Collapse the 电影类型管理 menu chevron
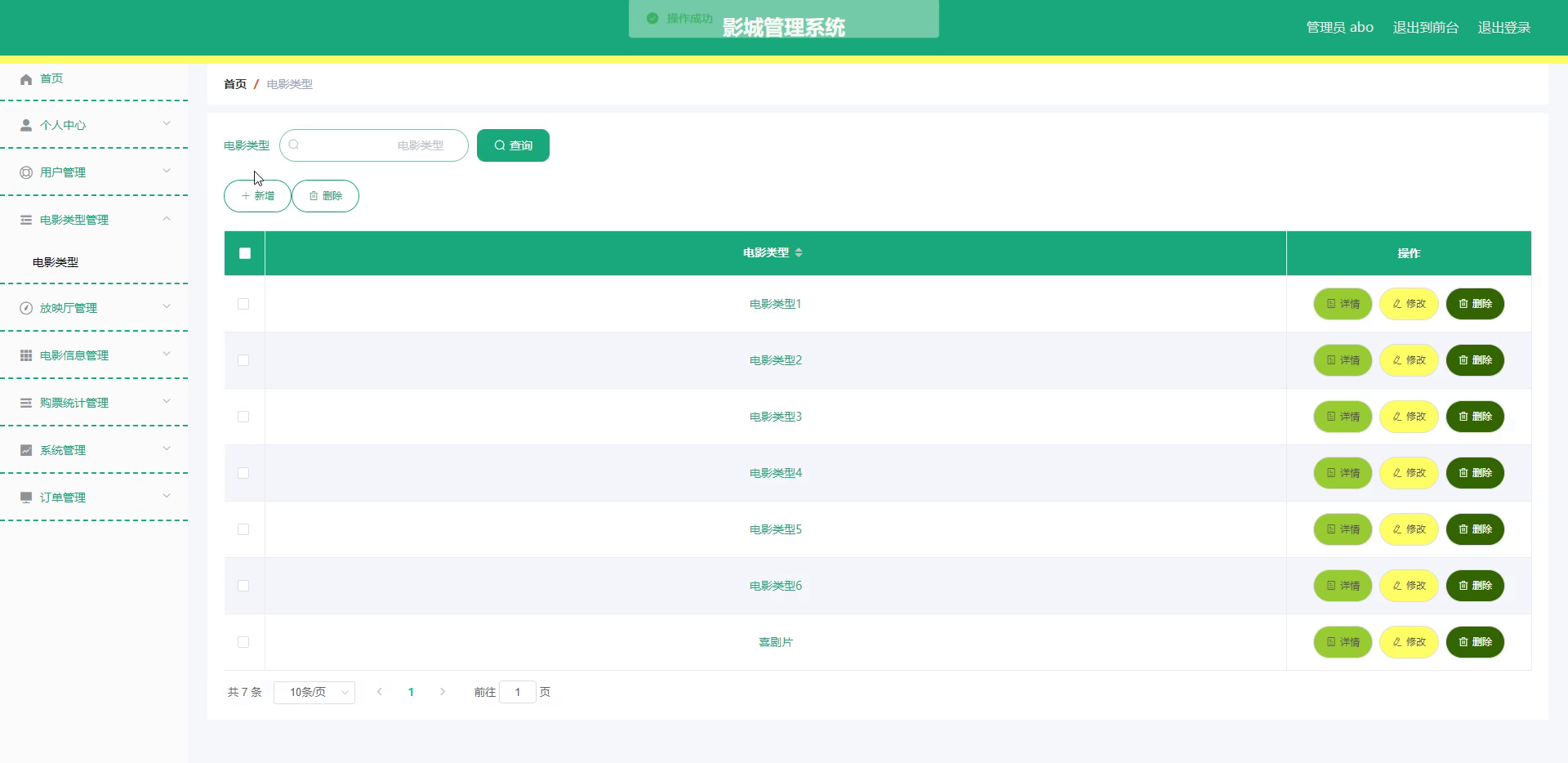This screenshot has height=763, width=1568. (167, 218)
